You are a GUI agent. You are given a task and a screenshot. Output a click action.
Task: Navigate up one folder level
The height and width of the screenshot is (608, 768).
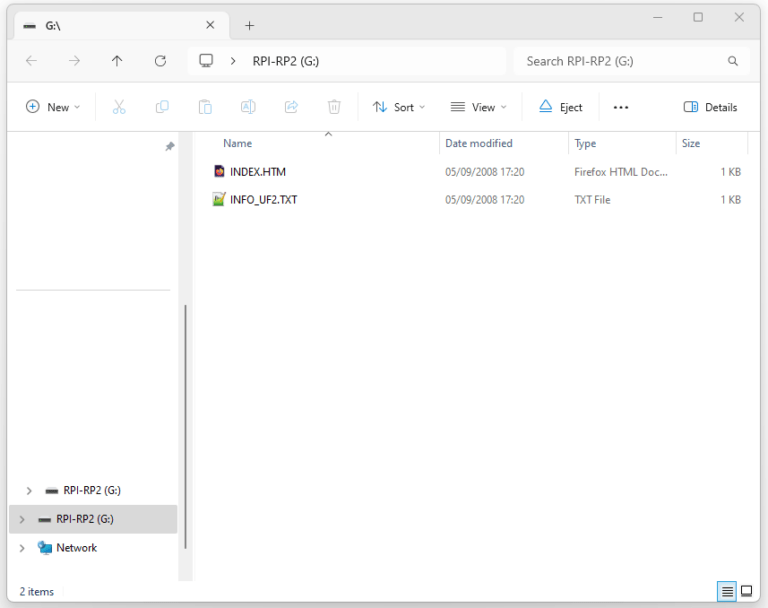[x=117, y=61]
